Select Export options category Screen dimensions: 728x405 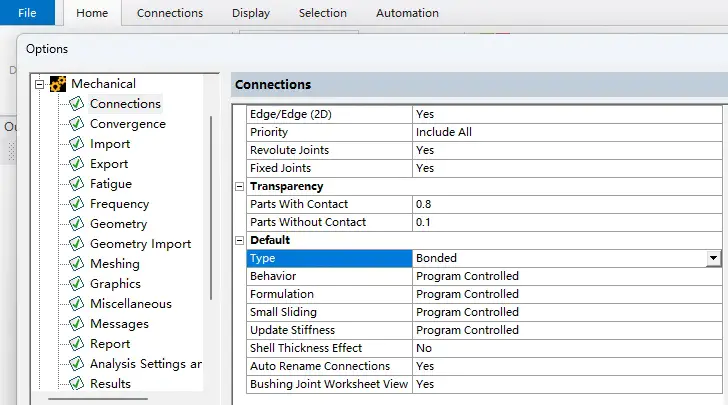click(x=109, y=164)
